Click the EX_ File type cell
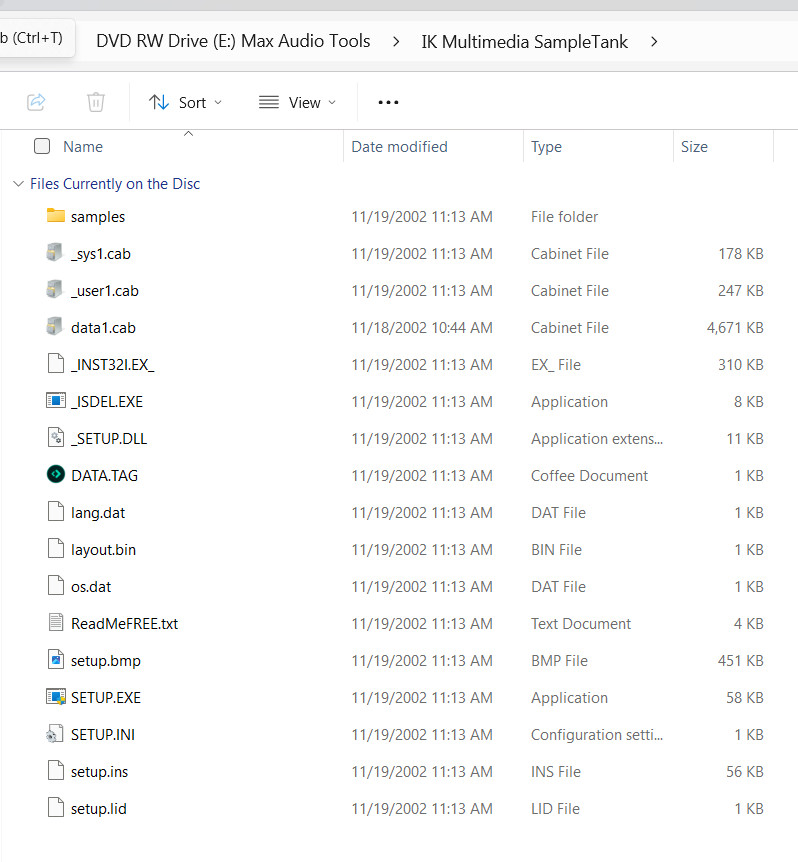 coord(556,365)
